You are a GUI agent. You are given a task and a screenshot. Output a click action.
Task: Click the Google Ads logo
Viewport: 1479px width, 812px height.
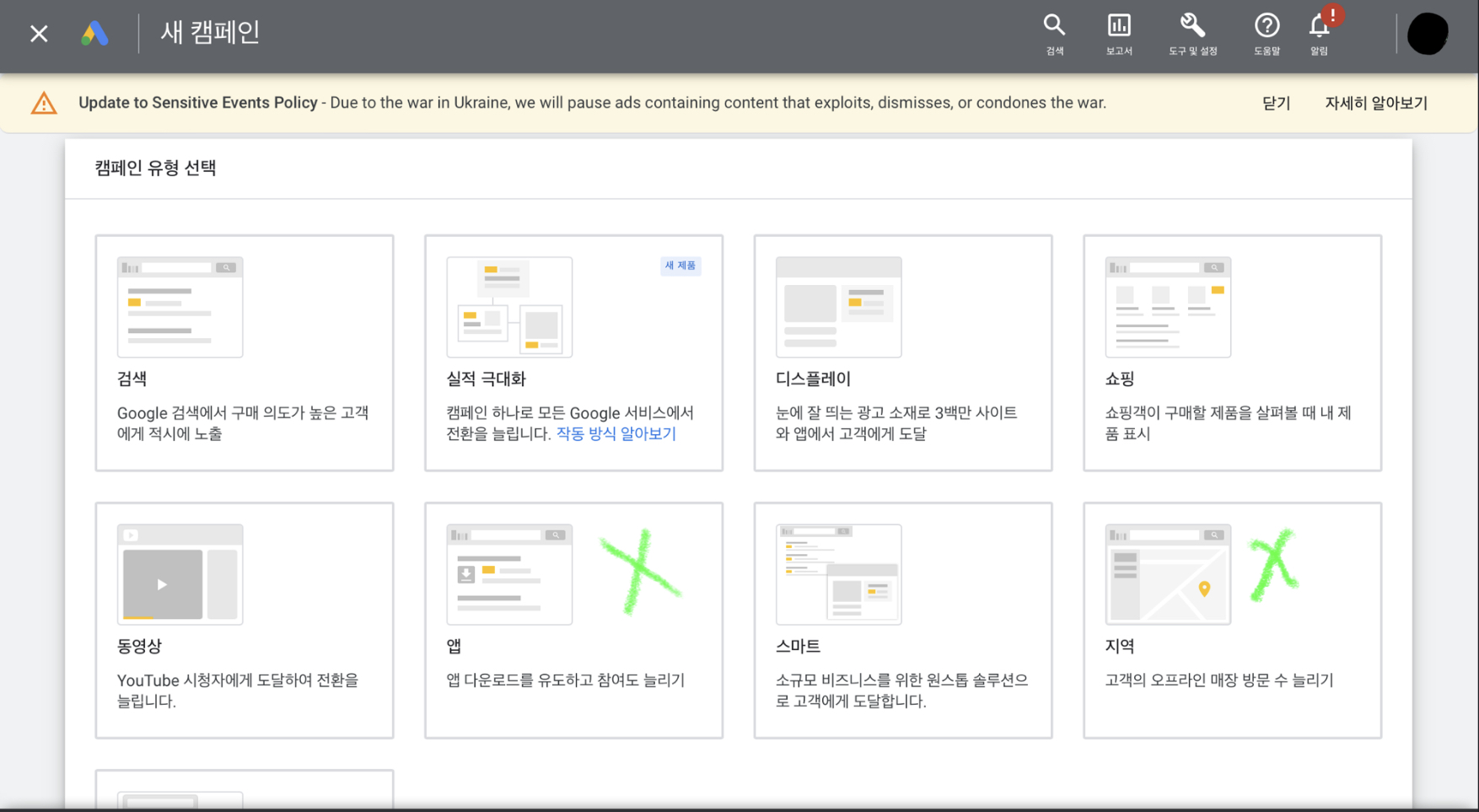coord(94,34)
